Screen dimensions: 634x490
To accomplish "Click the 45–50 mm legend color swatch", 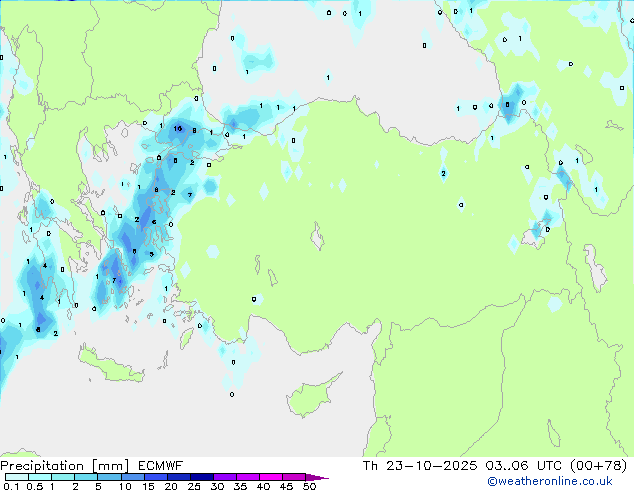I will [294, 477].
